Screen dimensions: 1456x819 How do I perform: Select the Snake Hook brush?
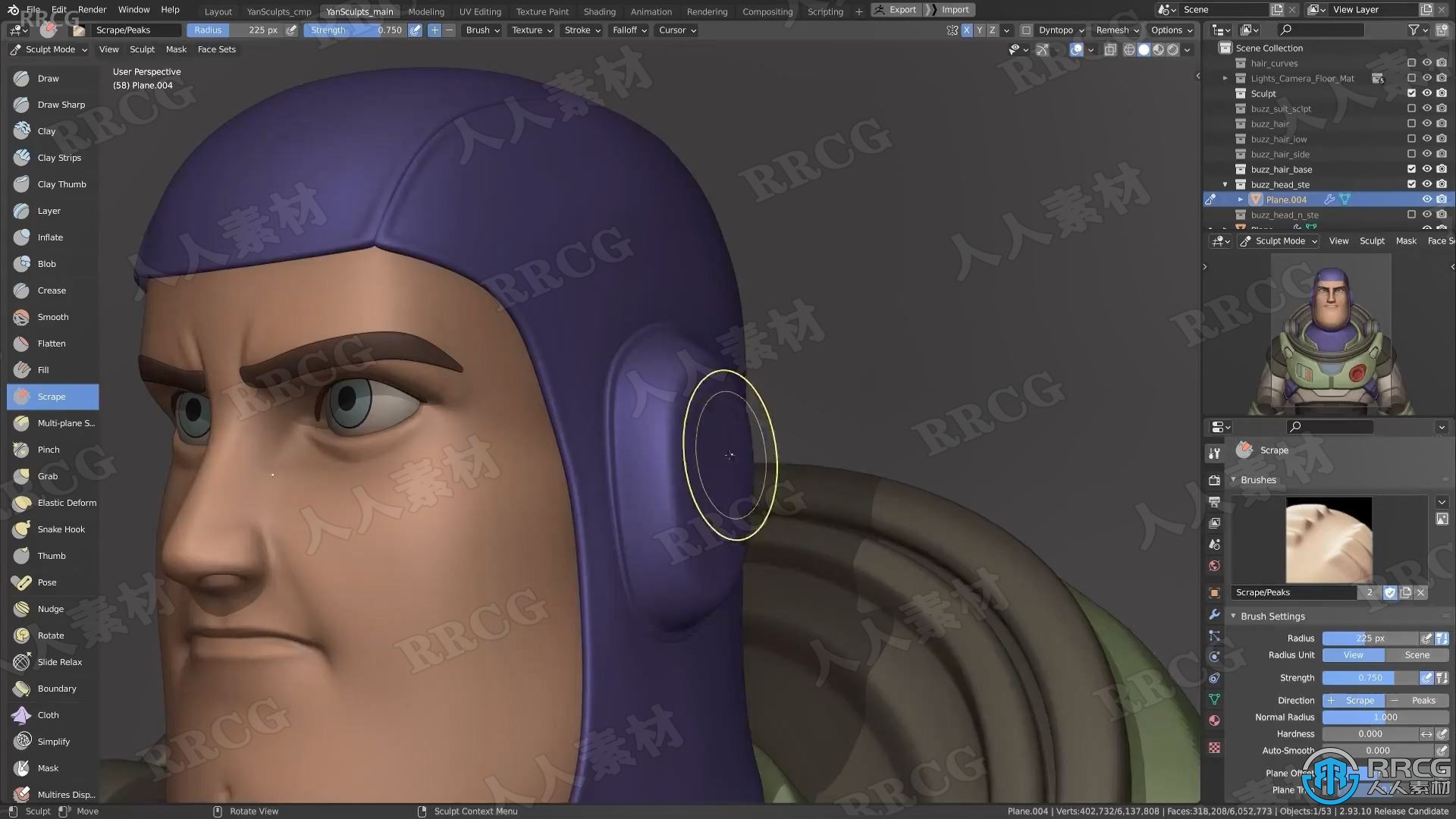click(x=52, y=529)
